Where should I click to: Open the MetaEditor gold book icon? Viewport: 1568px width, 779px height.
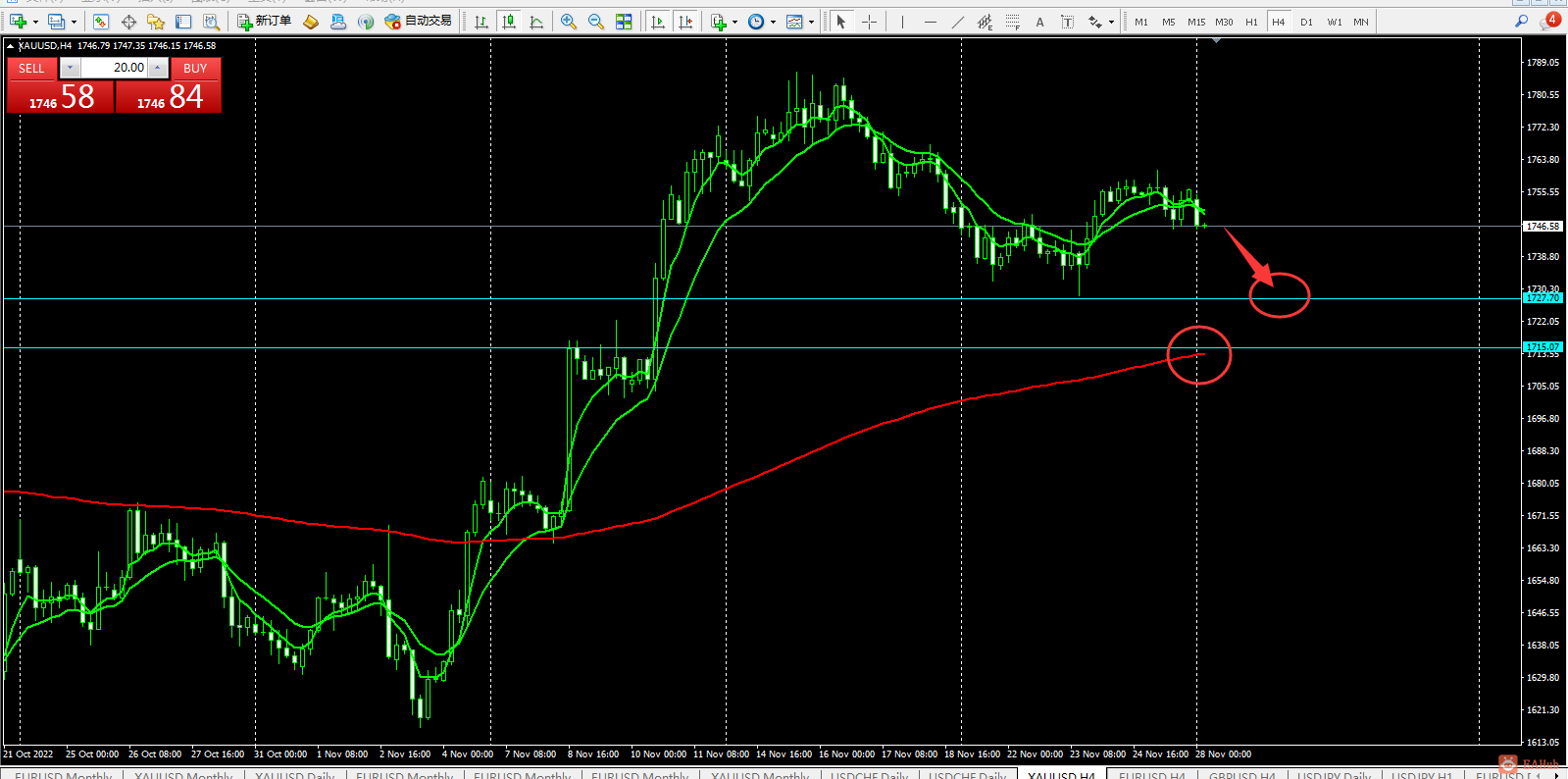[x=311, y=22]
